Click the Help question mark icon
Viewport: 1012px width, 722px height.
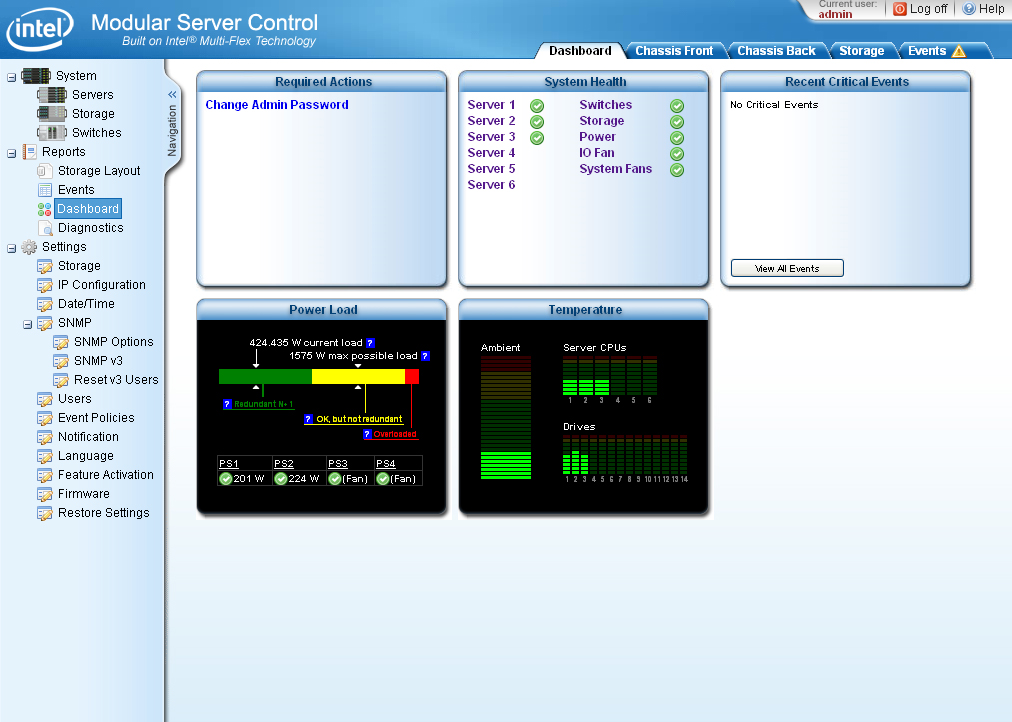pyautogui.click(x=969, y=9)
